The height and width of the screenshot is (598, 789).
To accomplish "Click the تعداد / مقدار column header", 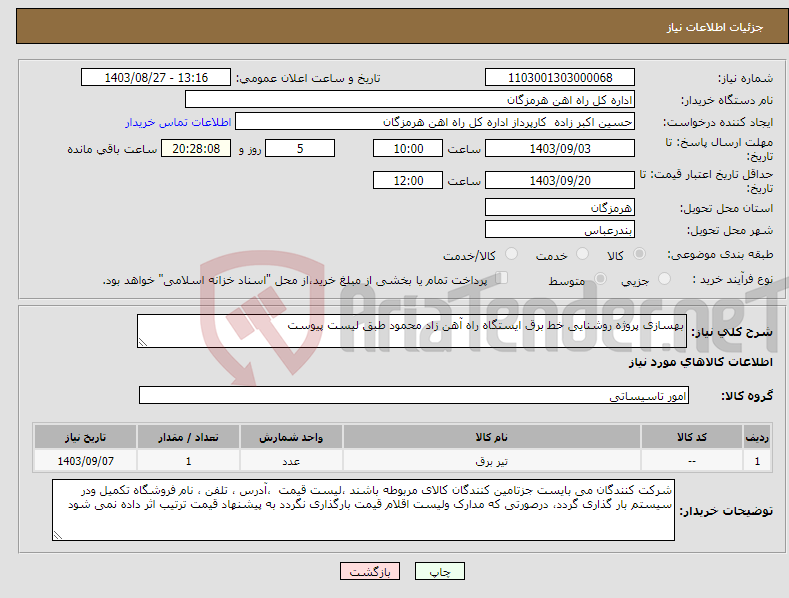I will (188, 437).
